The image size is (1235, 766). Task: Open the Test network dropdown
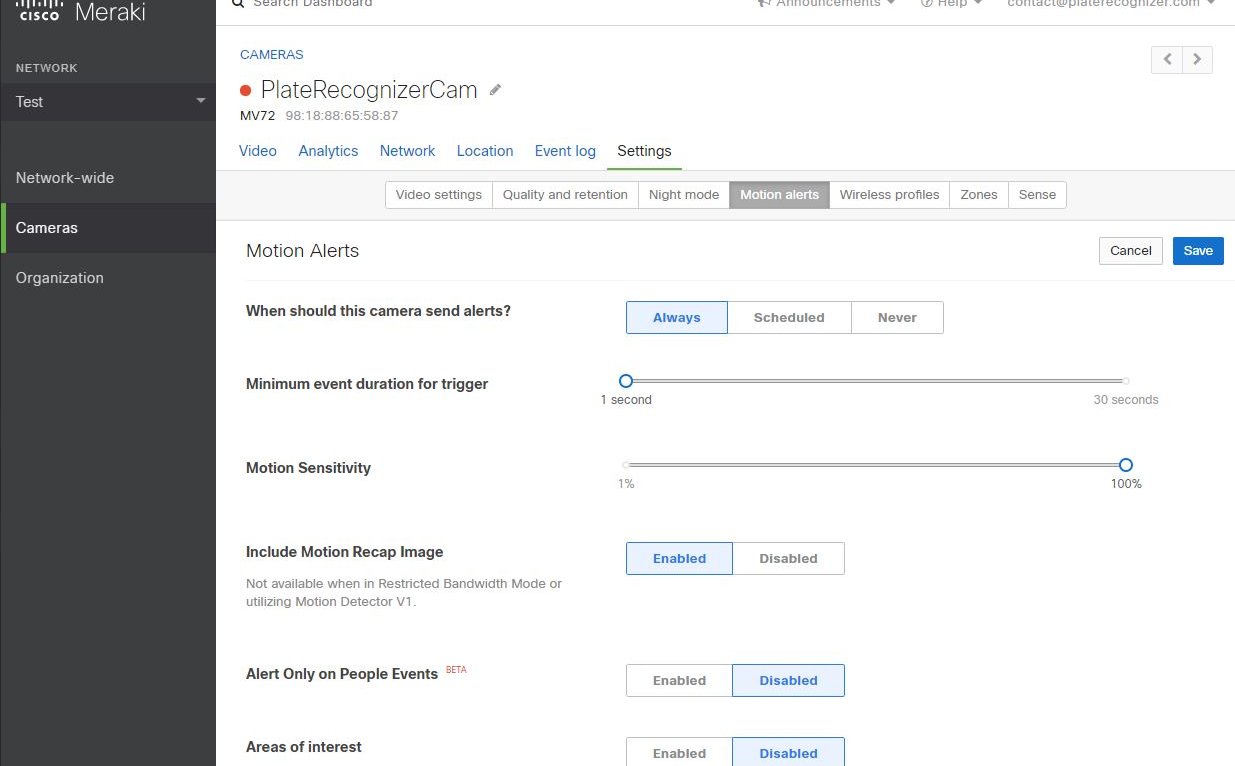pyautogui.click(x=108, y=101)
